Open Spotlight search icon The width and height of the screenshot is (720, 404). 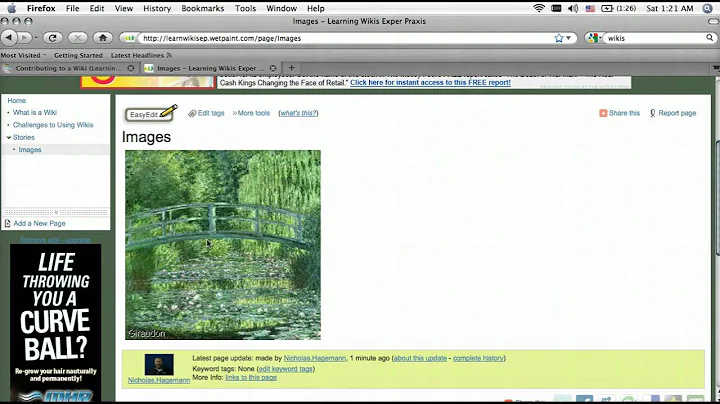click(x=708, y=8)
